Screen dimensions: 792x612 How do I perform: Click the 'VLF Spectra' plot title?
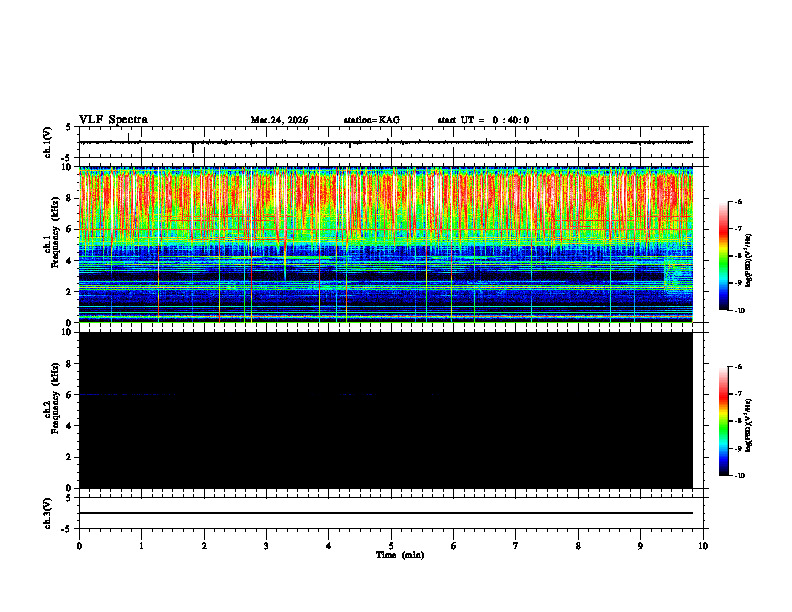coord(113,120)
